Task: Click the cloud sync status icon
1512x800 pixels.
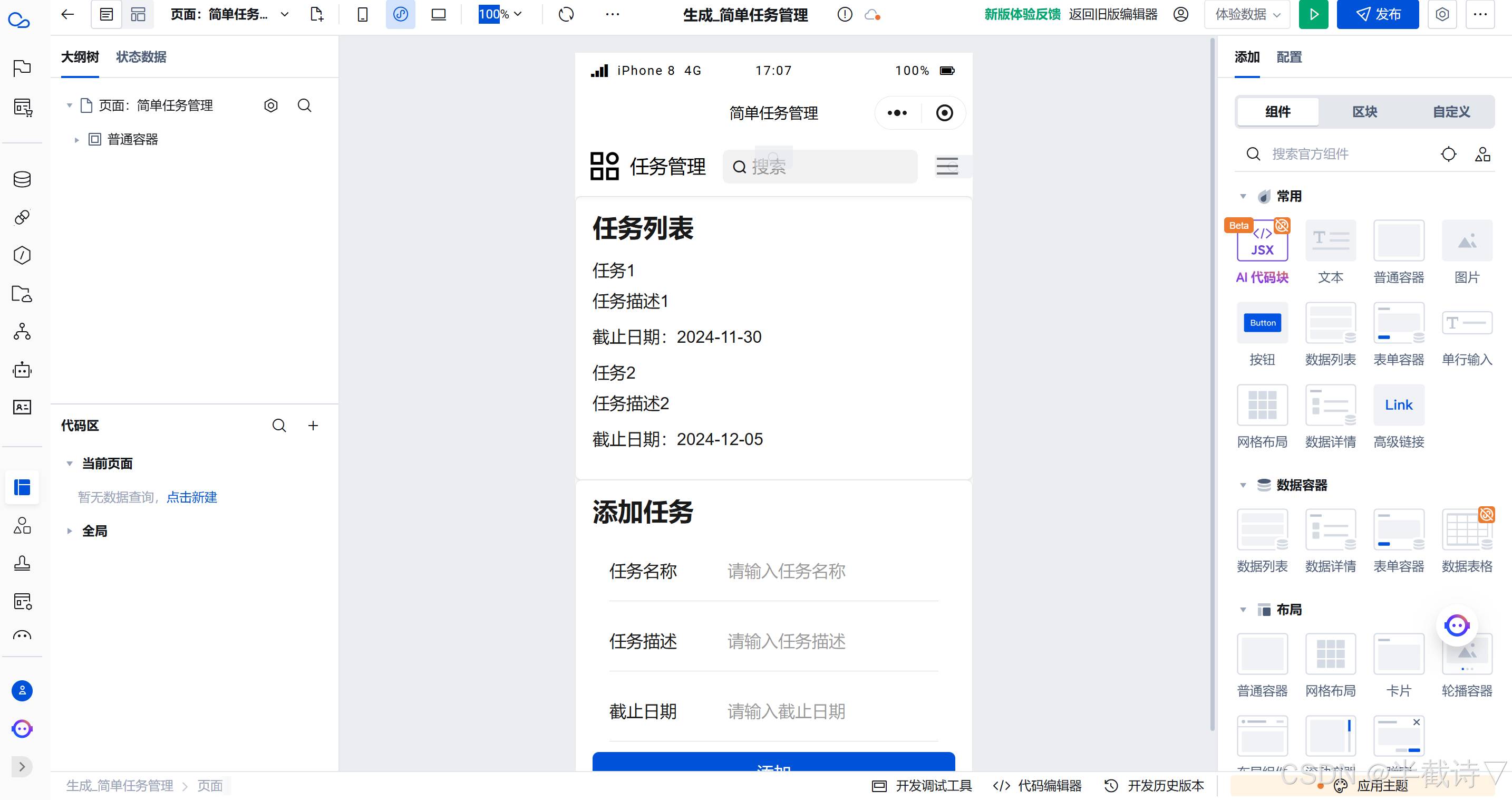Action: 872,15
